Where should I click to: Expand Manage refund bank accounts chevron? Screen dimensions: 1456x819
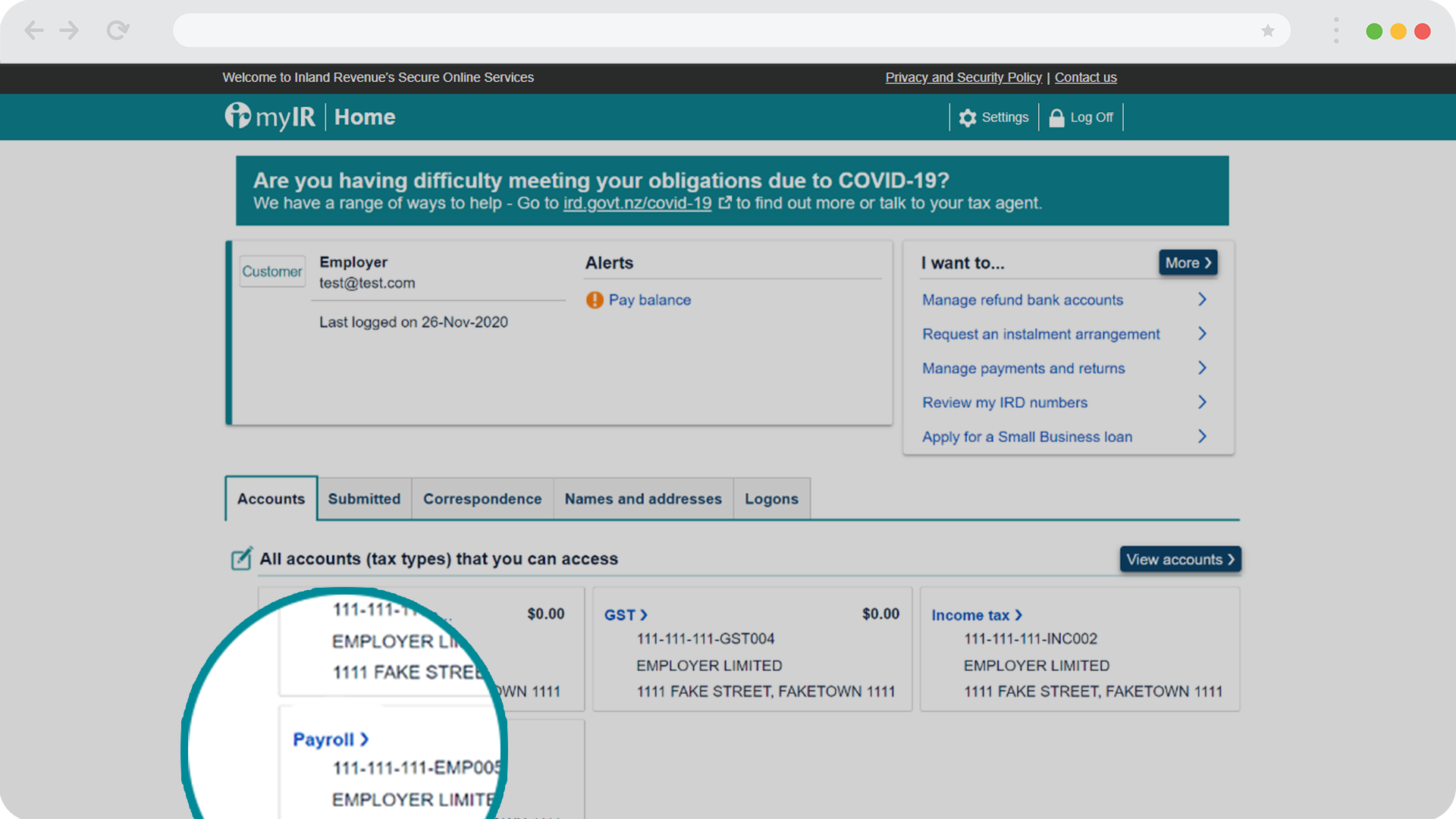point(1202,300)
